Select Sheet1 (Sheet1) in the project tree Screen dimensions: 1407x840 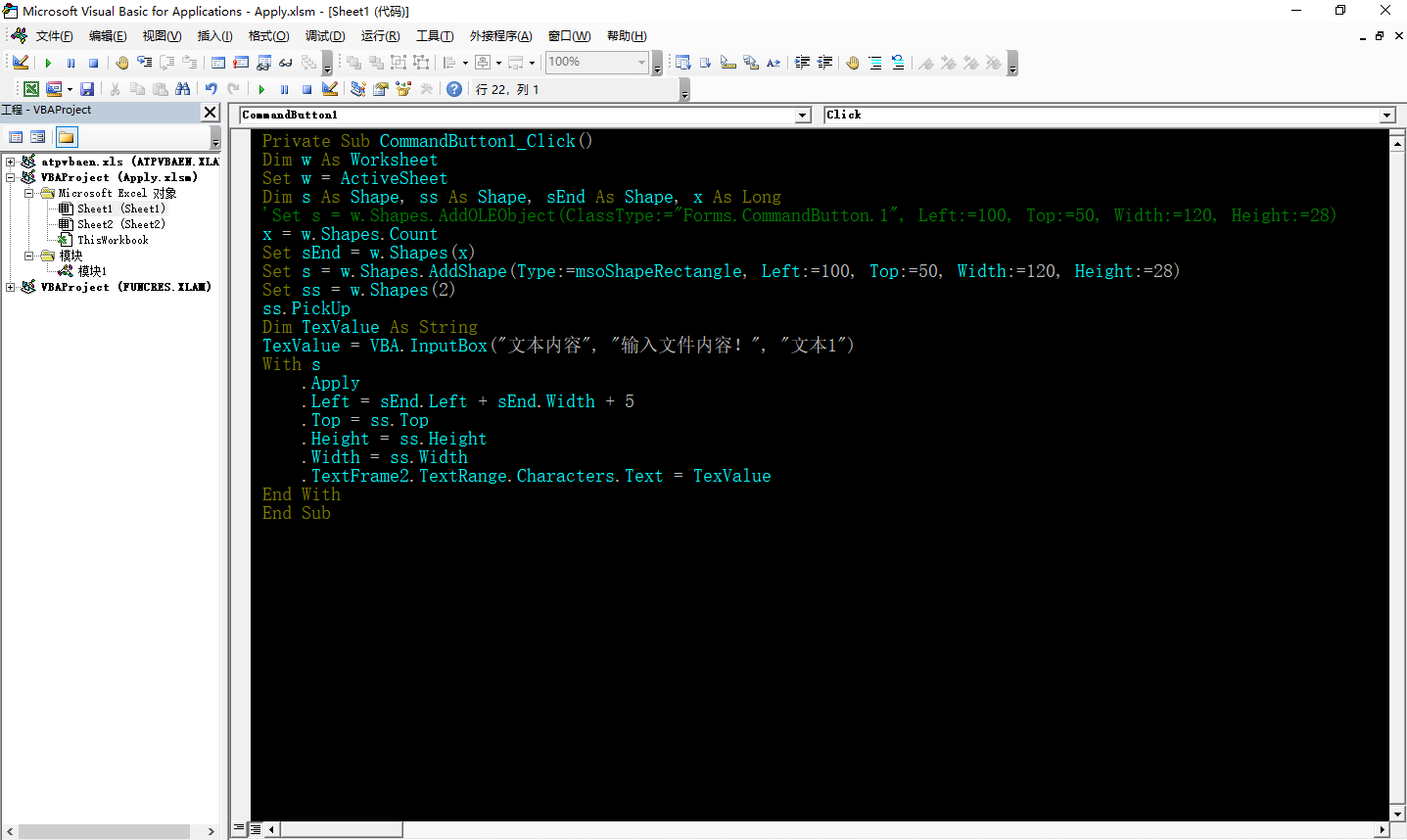[x=121, y=209]
